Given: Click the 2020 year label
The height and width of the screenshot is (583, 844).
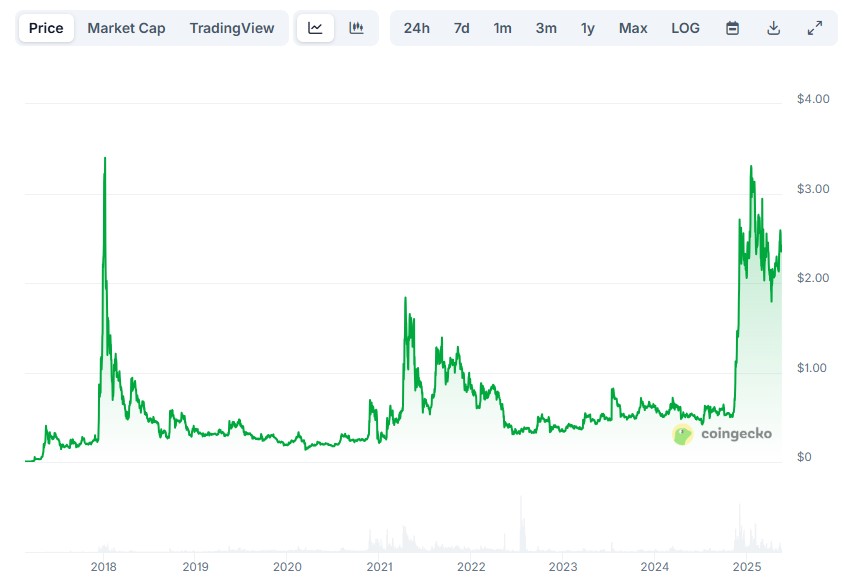Looking at the screenshot, I should (x=287, y=566).
